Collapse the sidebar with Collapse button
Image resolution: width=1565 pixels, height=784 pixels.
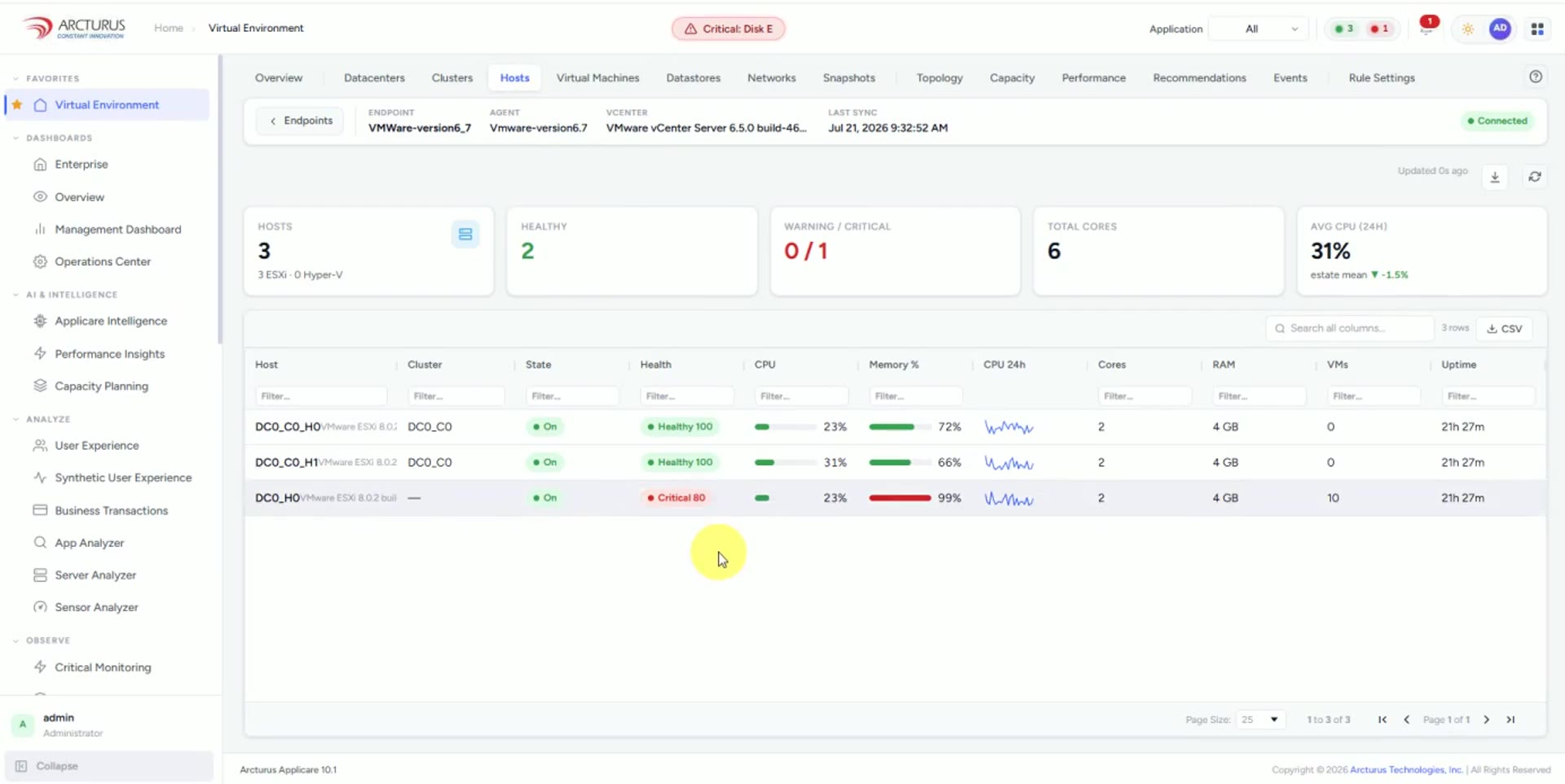(109, 766)
